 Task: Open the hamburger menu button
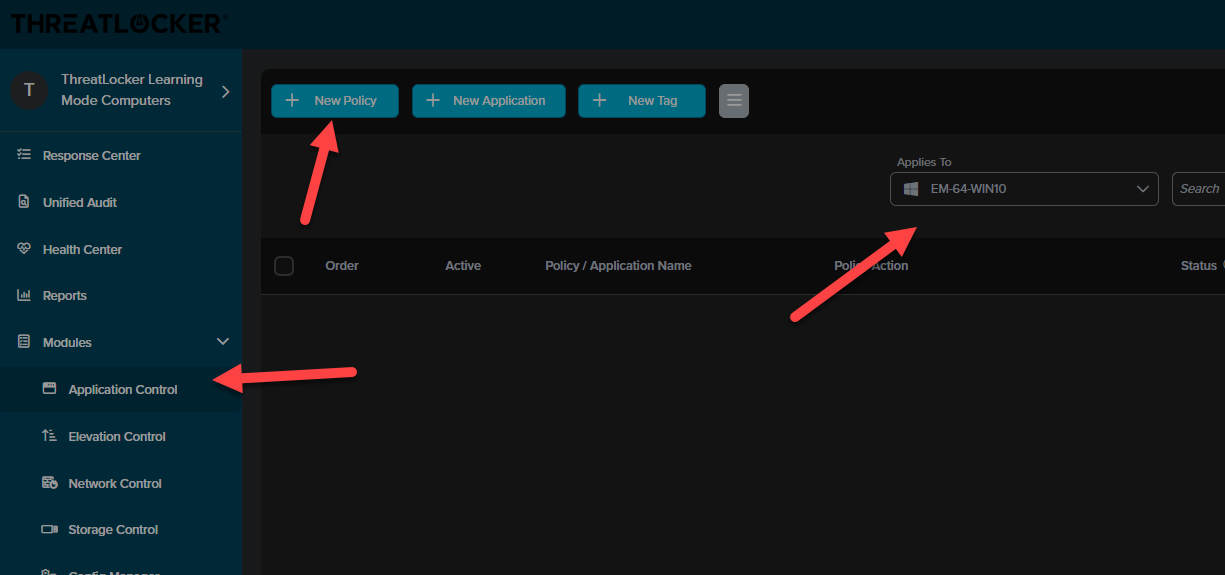tap(734, 101)
